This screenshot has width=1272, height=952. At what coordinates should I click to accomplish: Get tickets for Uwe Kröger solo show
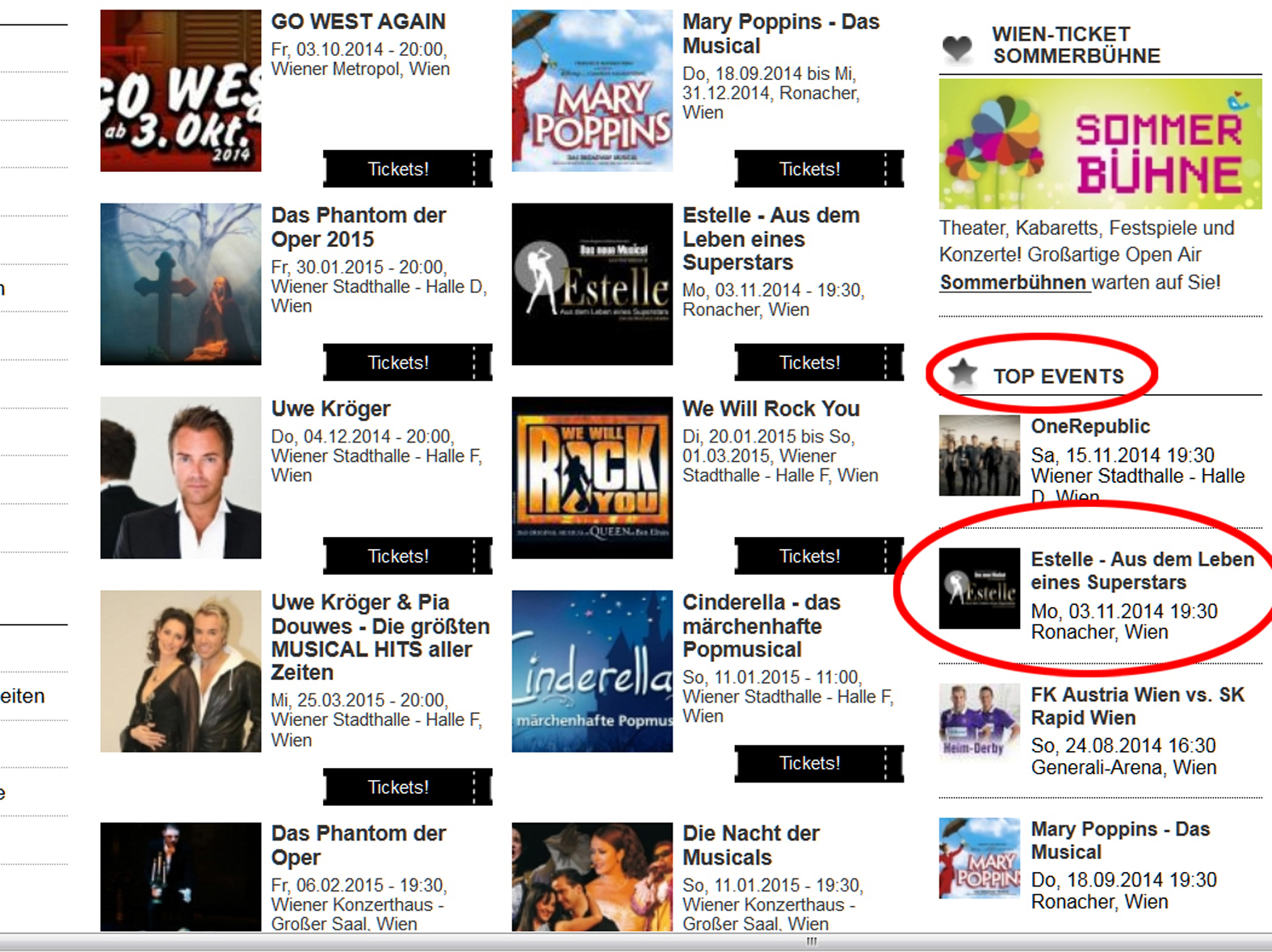point(408,556)
